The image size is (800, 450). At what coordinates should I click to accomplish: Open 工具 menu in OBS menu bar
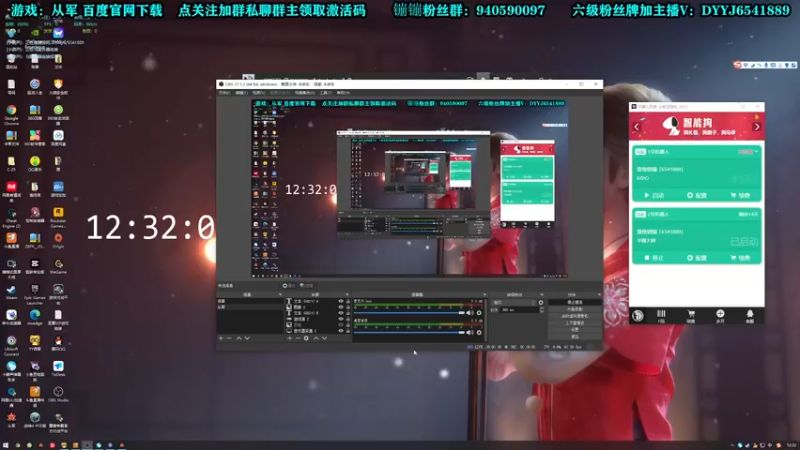[x=326, y=93]
